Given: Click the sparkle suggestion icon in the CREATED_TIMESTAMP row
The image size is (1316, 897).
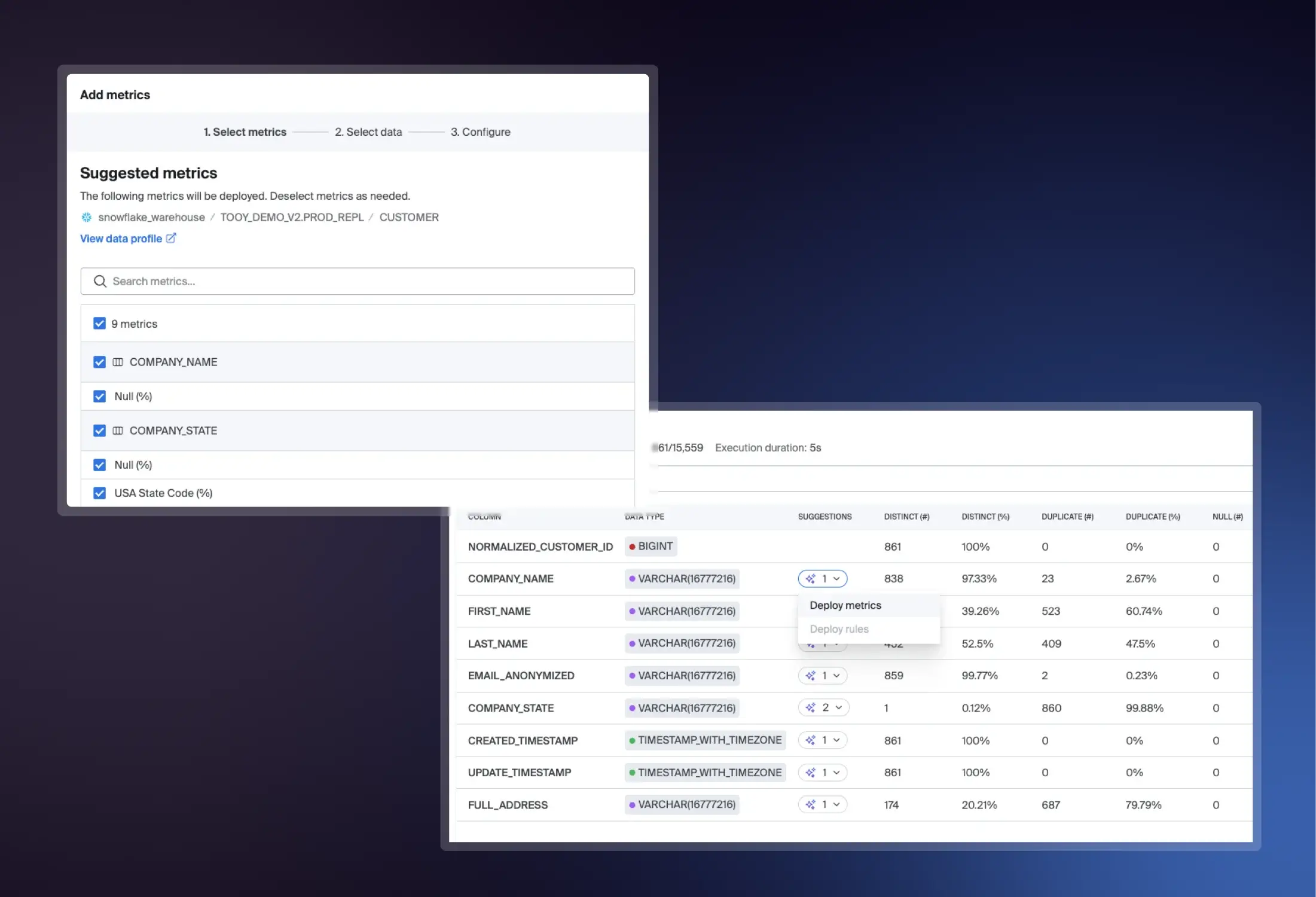Looking at the screenshot, I should pyautogui.click(x=810, y=740).
